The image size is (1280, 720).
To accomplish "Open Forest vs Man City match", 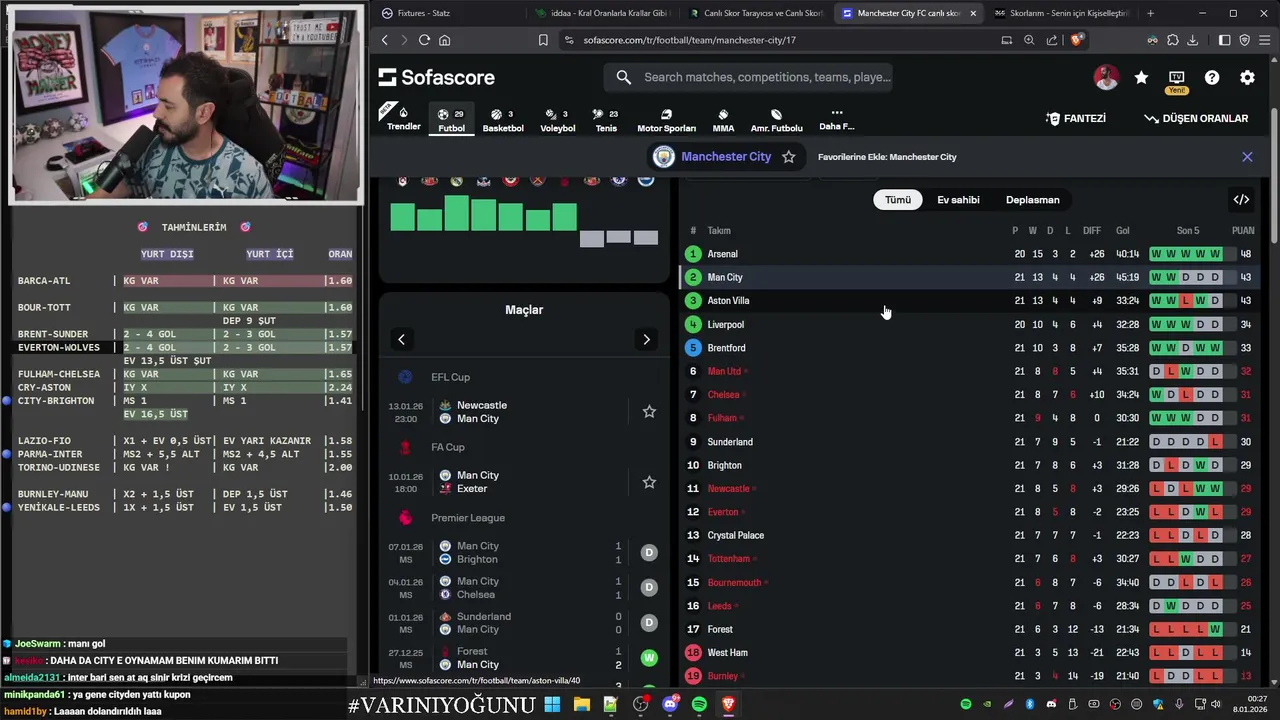I will (x=524, y=658).
